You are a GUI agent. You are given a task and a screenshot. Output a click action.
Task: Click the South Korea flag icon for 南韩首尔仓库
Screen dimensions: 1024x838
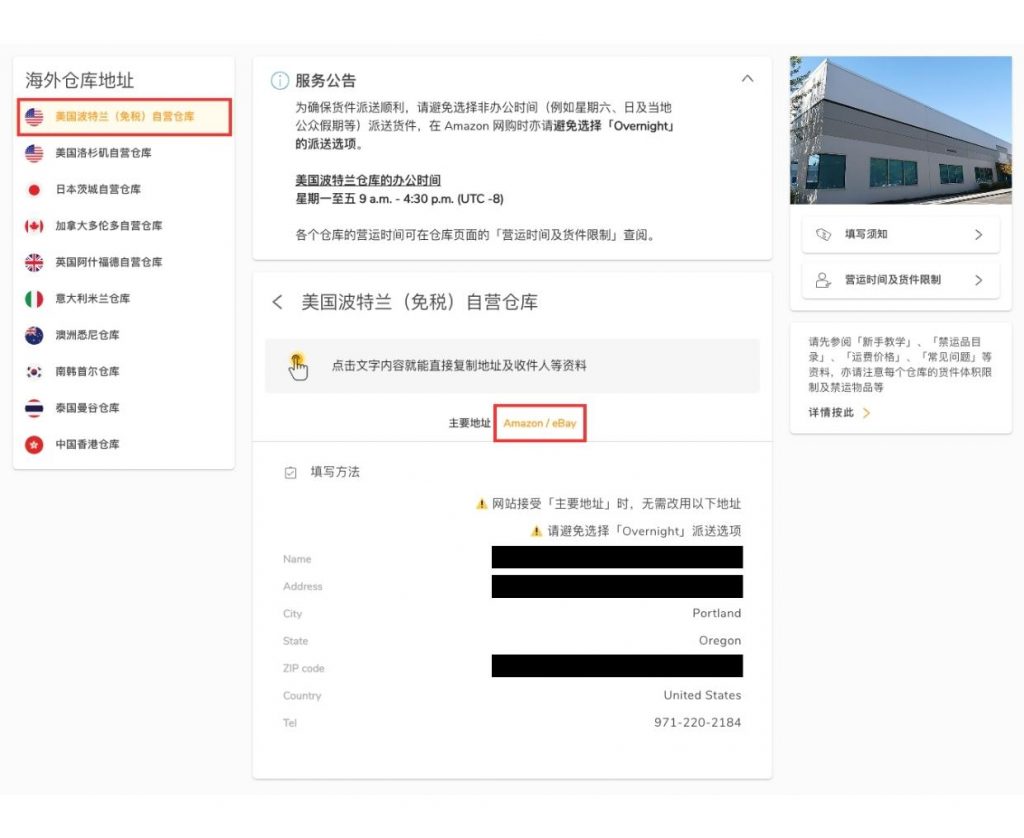34,372
